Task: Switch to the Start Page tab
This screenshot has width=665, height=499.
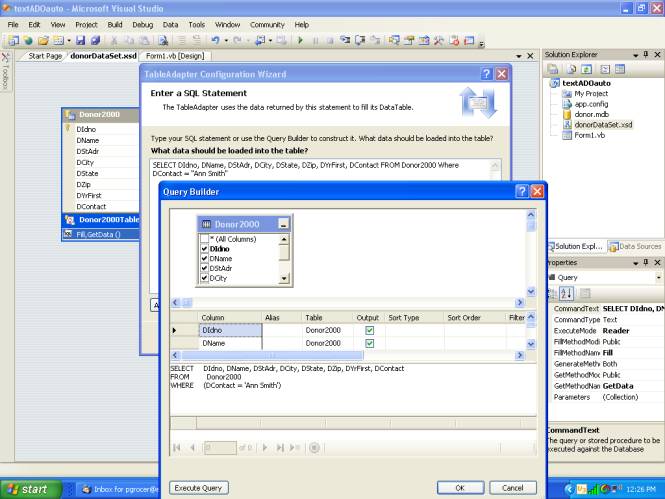Action: point(45,56)
